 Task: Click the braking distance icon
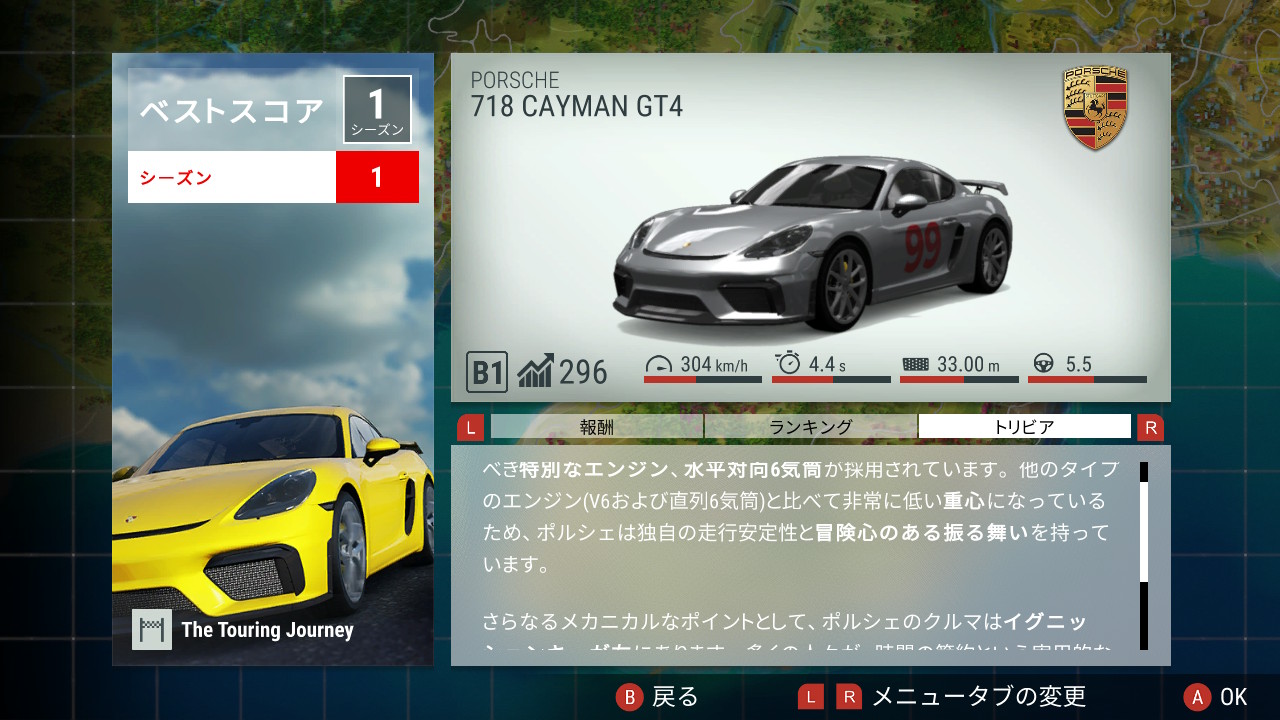(x=915, y=364)
